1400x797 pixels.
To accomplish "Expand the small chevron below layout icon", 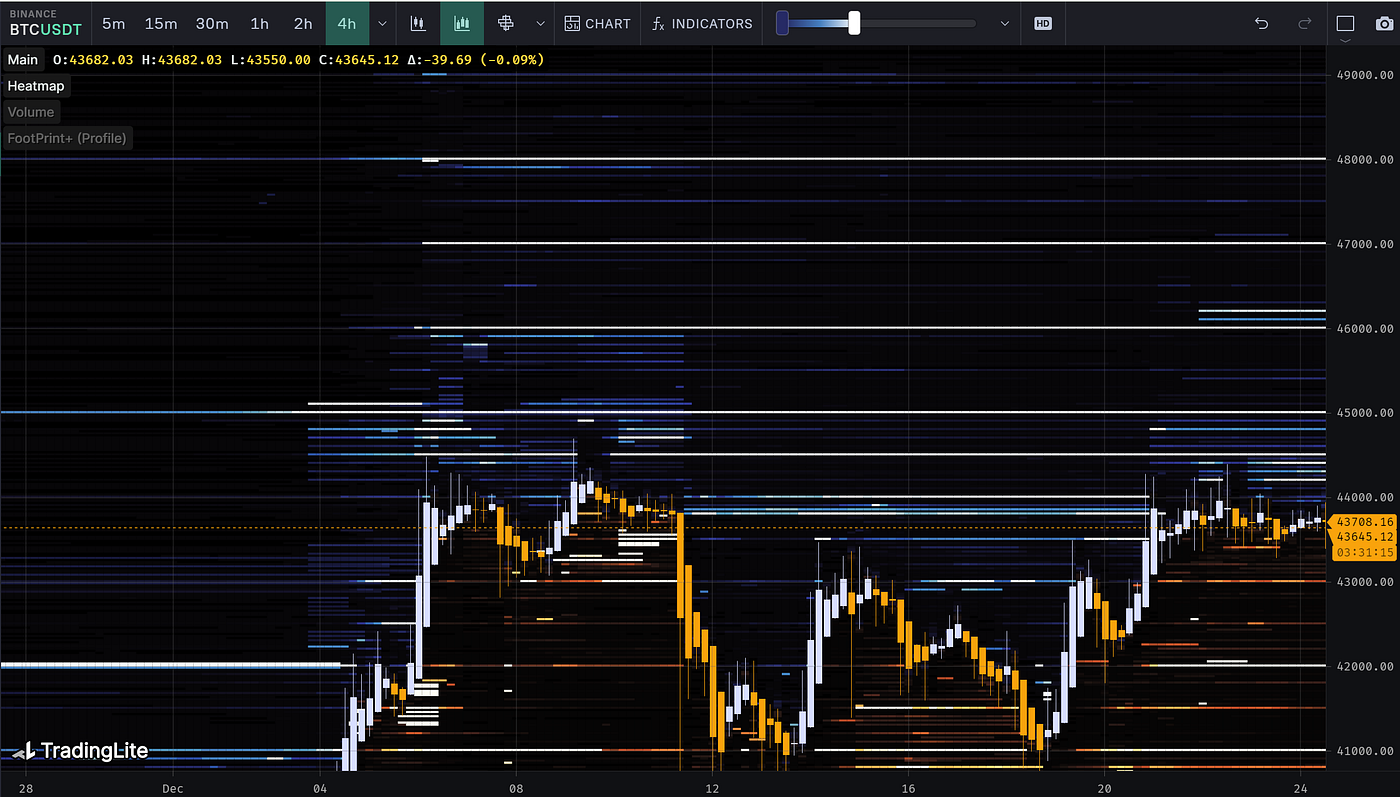I will [x=1344, y=43].
